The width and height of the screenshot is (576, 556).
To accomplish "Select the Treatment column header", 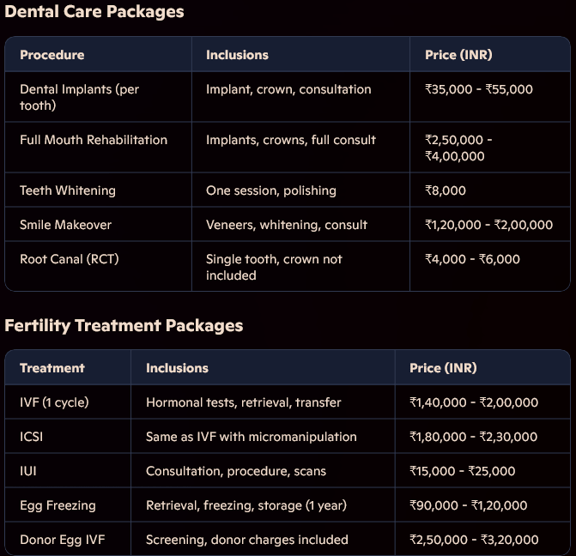I will coord(52,368).
